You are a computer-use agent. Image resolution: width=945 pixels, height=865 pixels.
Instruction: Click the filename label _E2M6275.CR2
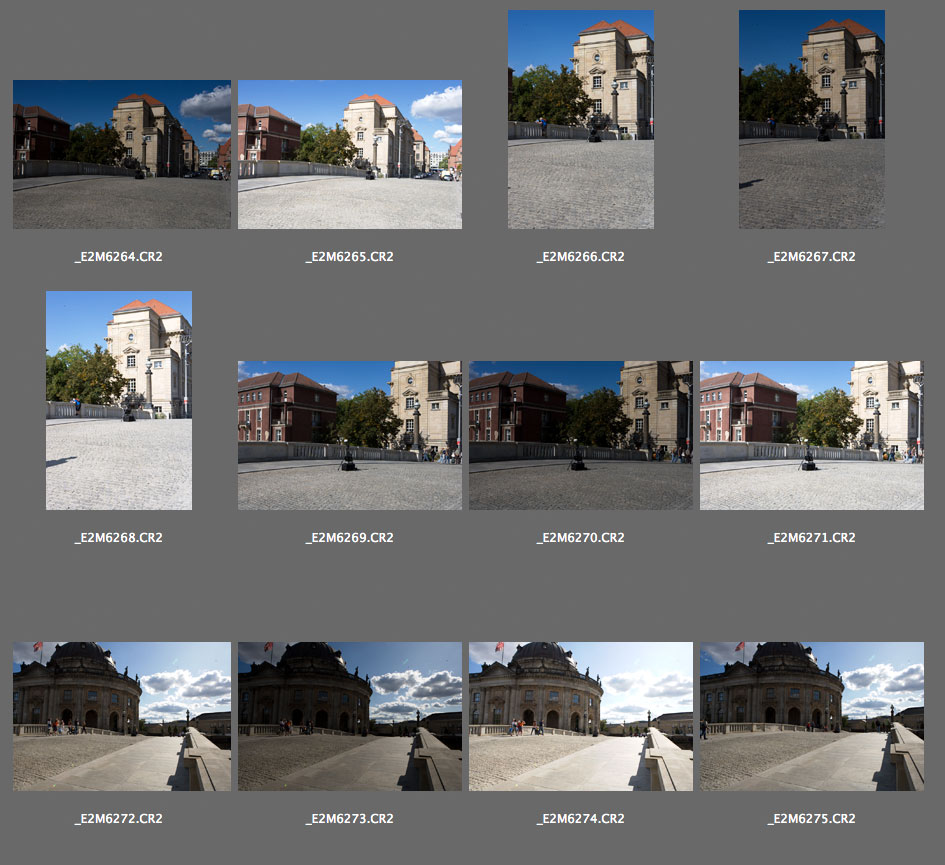(x=812, y=819)
